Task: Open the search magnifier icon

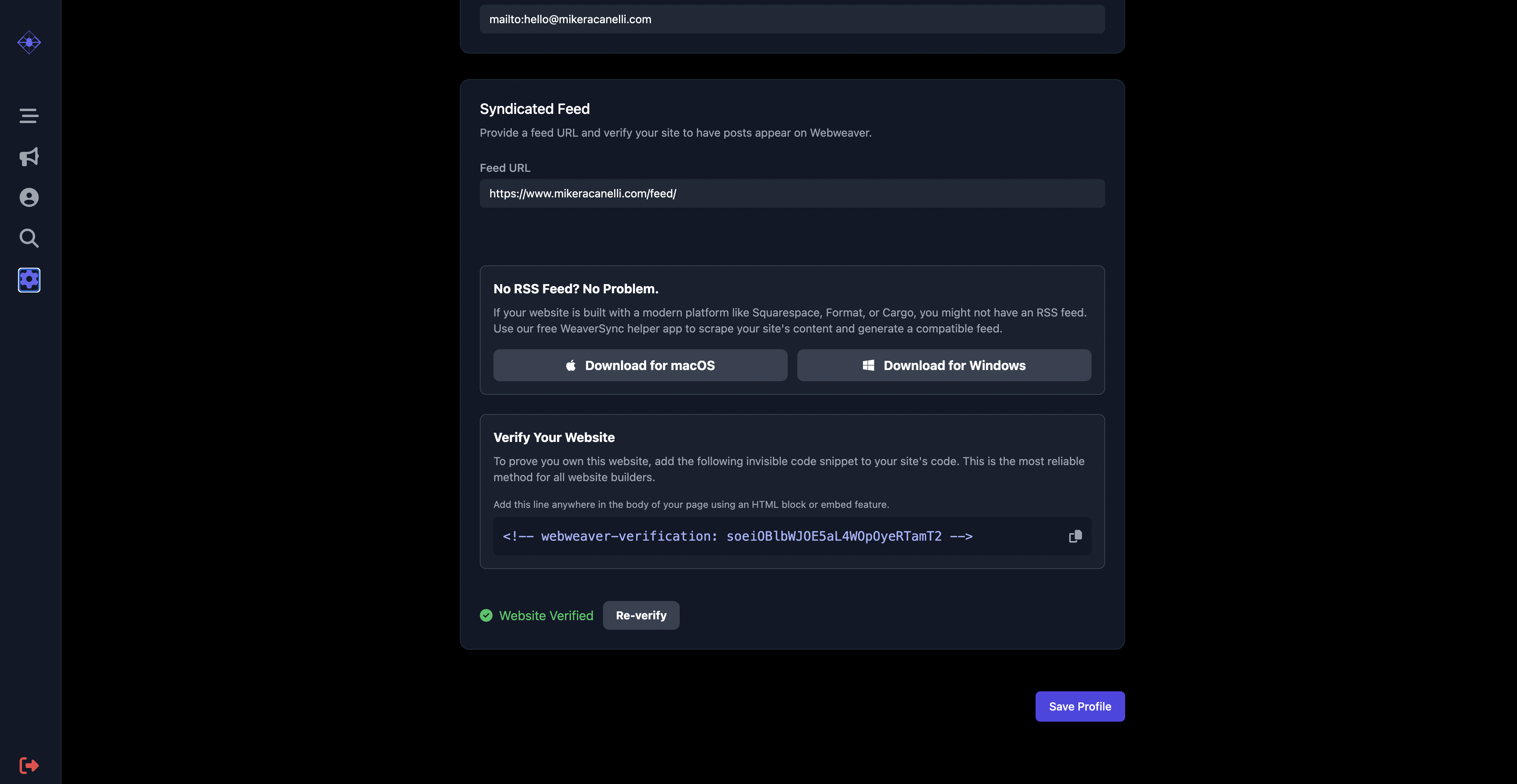Action: coord(29,239)
